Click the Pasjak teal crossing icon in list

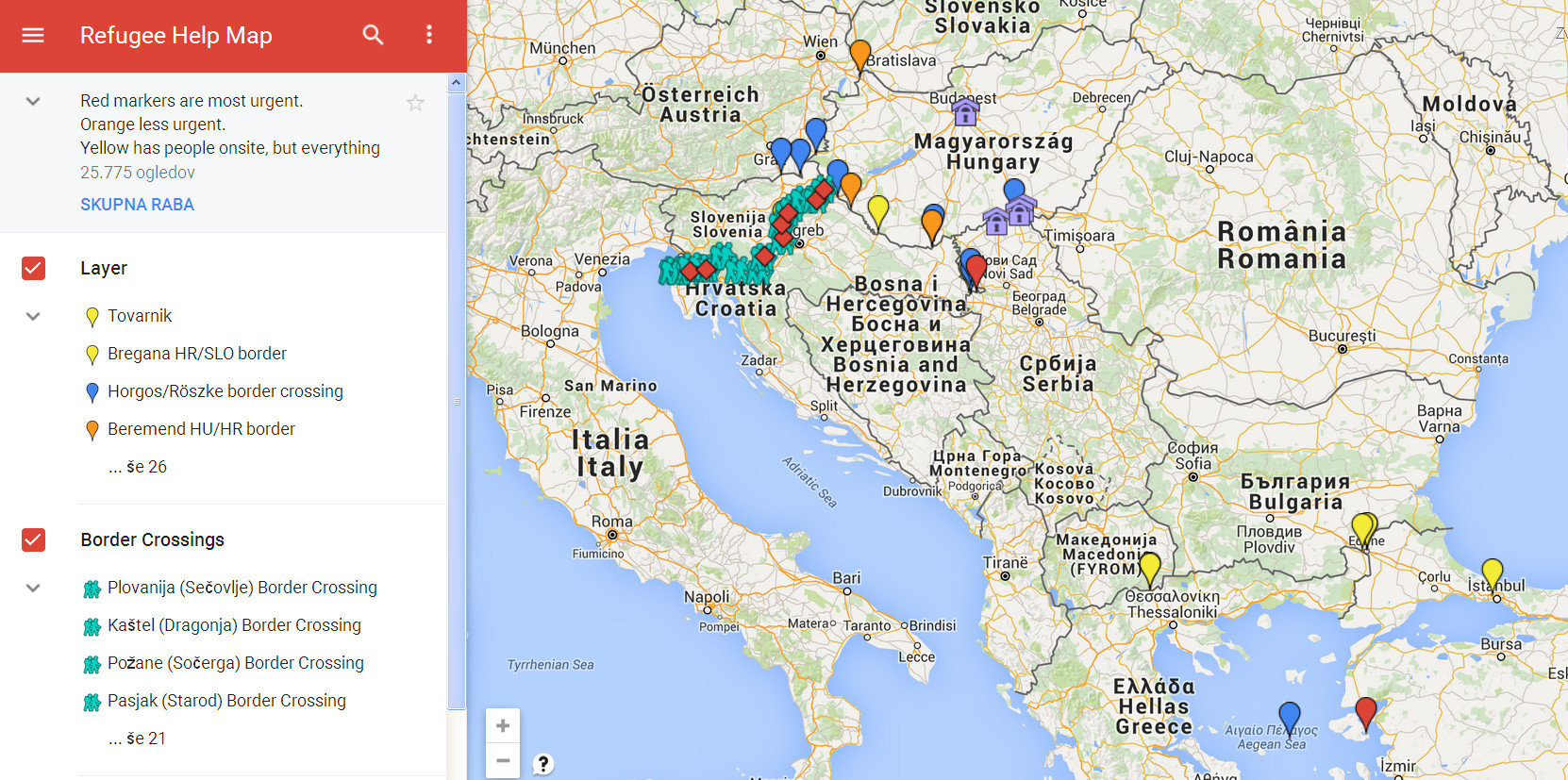coord(92,703)
